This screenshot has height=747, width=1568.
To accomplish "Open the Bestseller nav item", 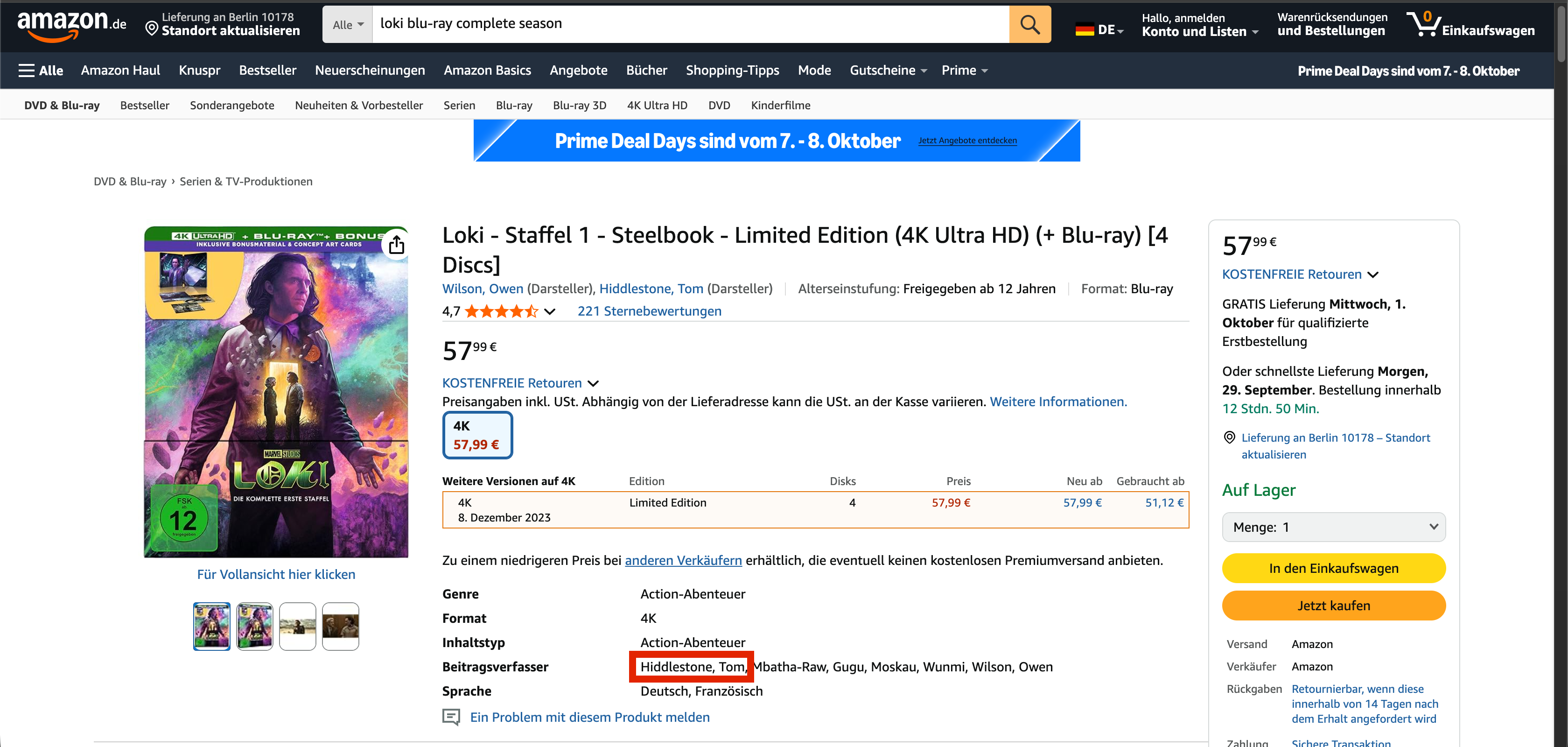I will 267,70.
